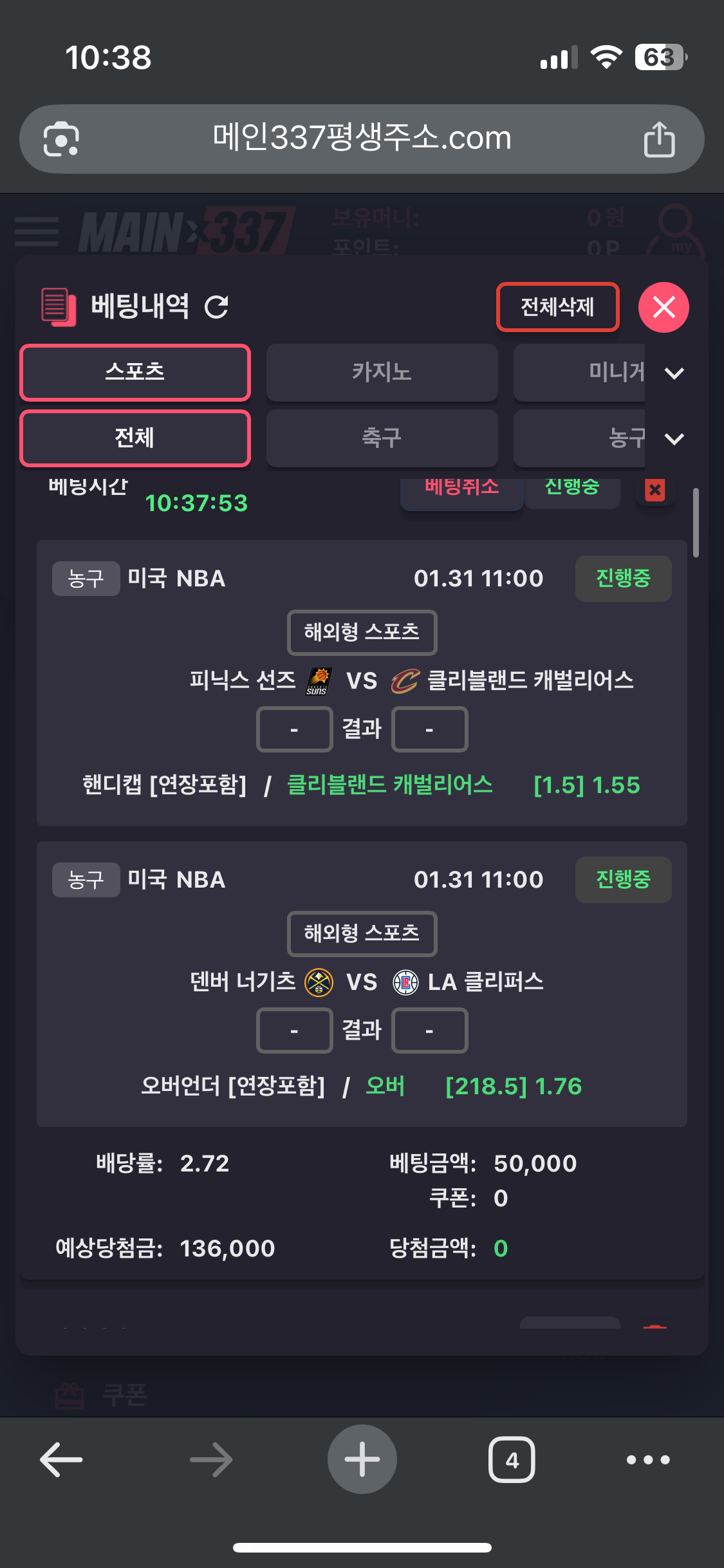Viewport: 724px width, 1568px height.
Task: Expand the sport filter chevron
Action: click(674, 439)
